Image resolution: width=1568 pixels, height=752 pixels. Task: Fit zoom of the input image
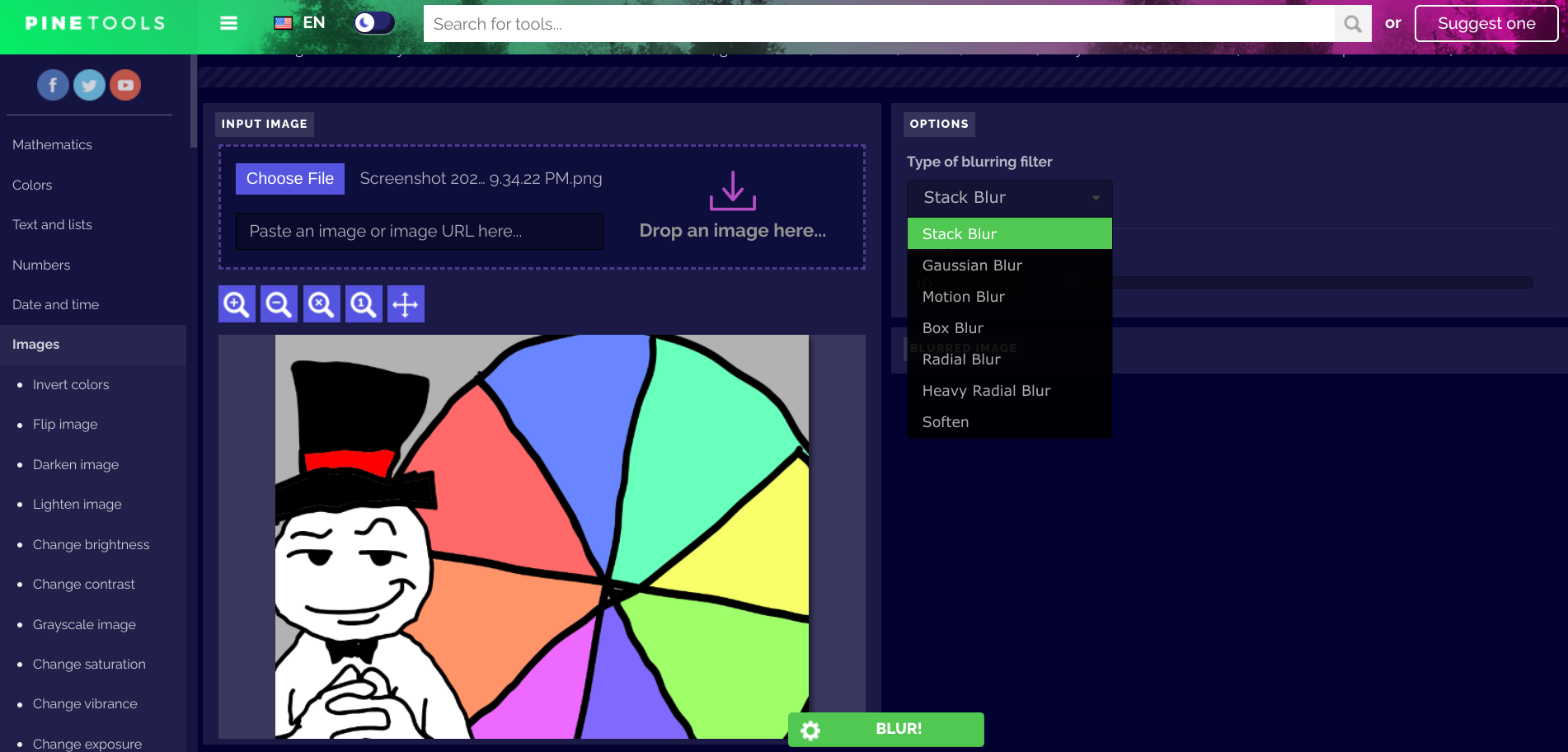(x=322, y=304)
